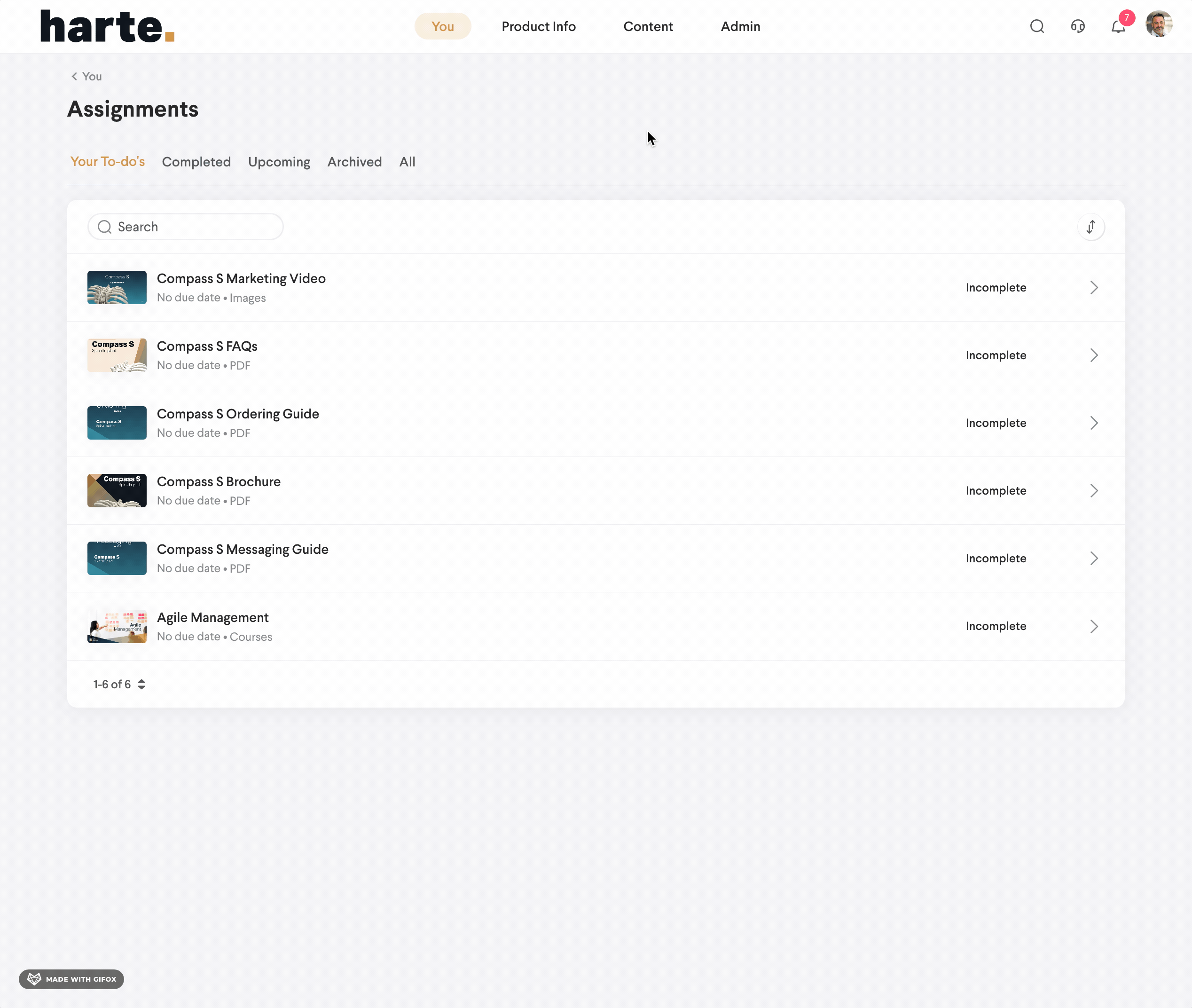This screenshot has width=1192, height=1008.
Task: Select the Admin menu item
Action: 740,26
